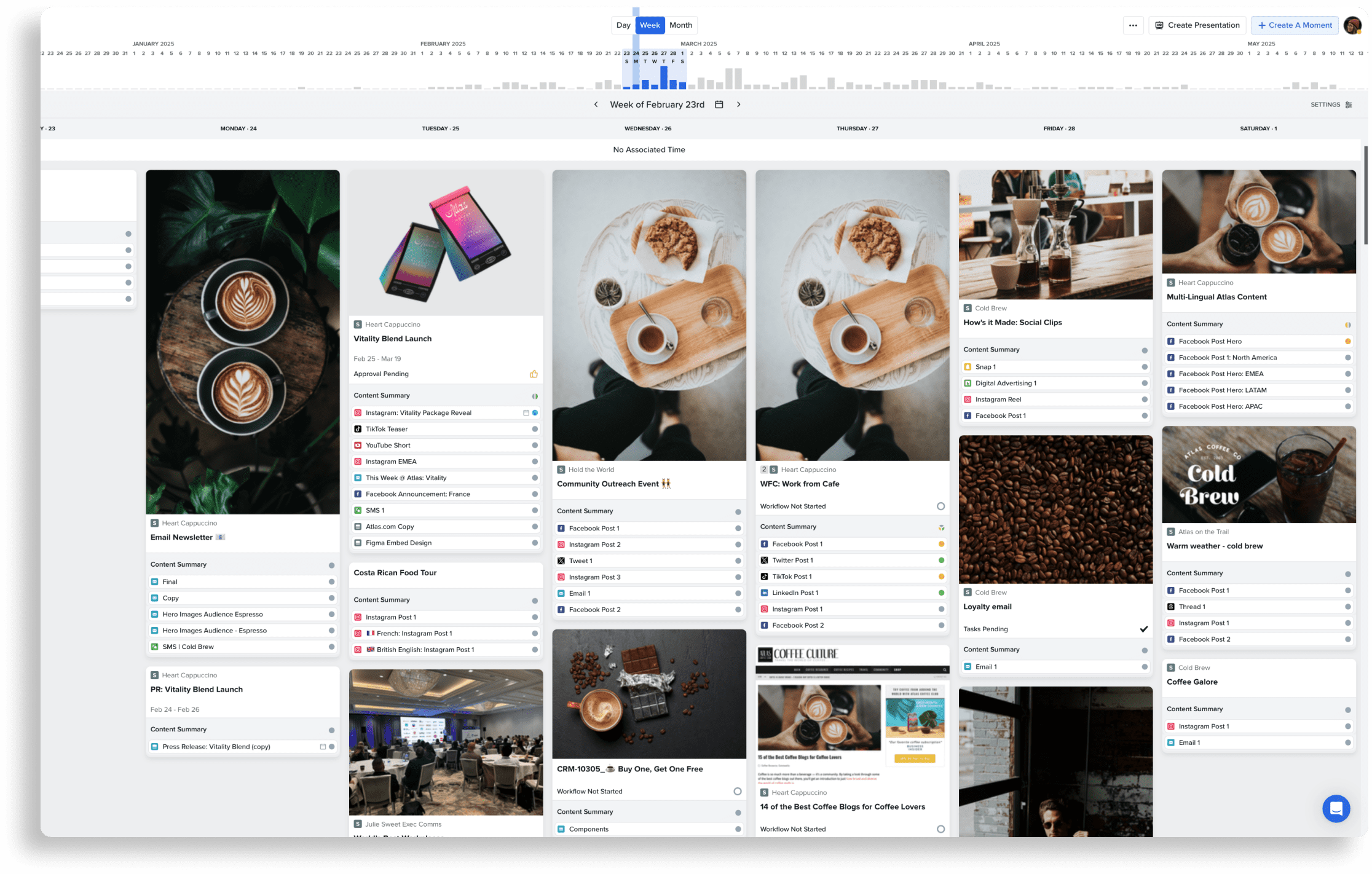Open the calendar date picker icon
Viewport: 1372px width, 874px height.
pos(719,104)
